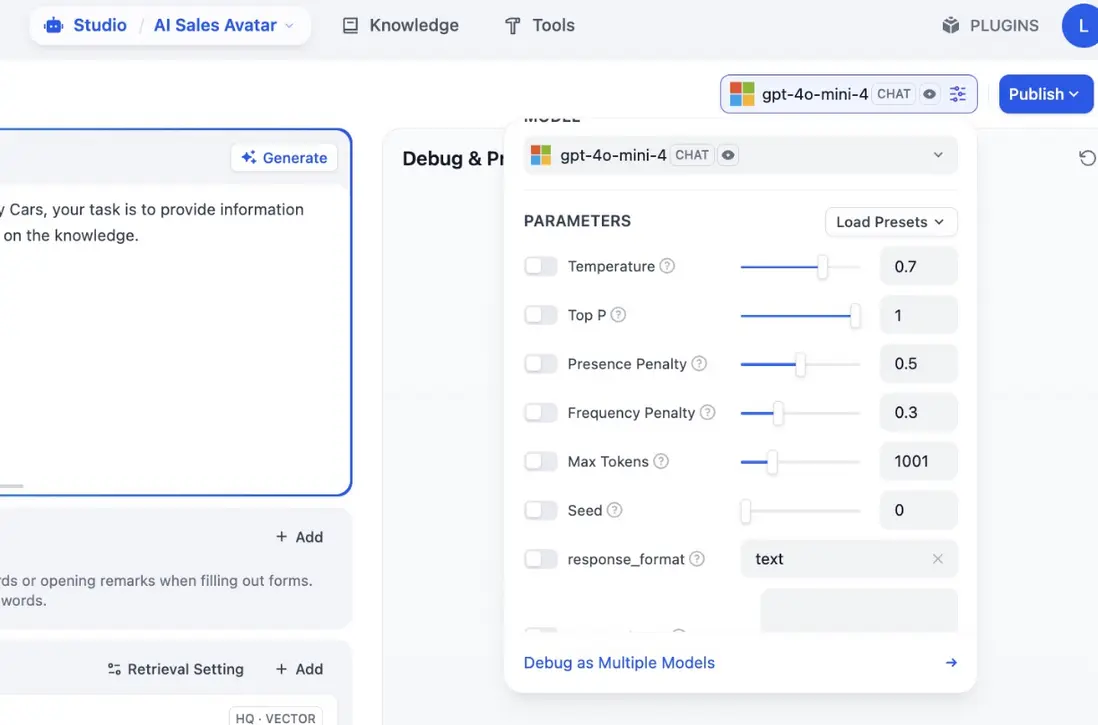Viewport: 1098px width, 725px height.
Task: Click the eye vision icon in header model chip
Action: point(929,94)
